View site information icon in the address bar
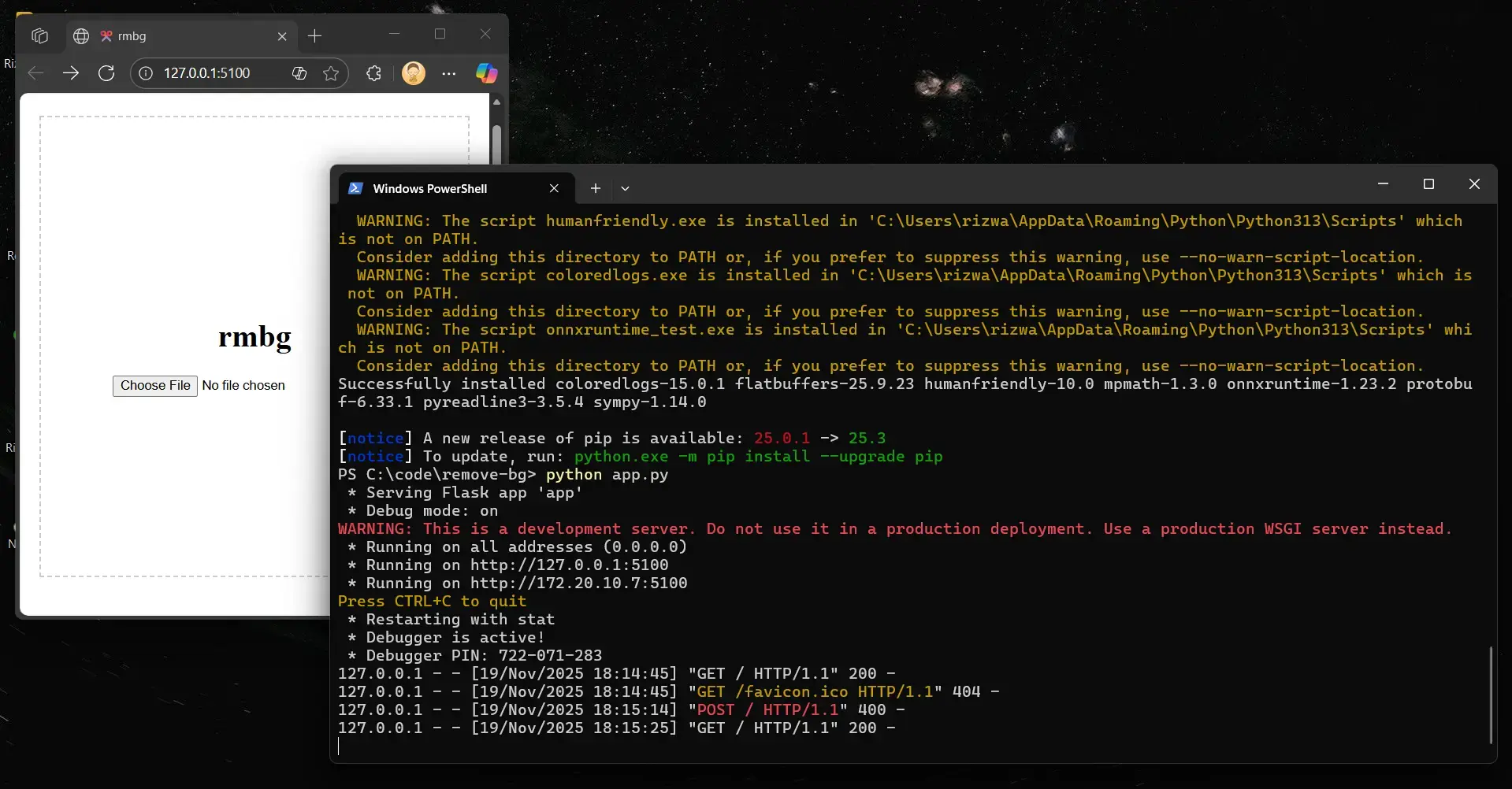The height and width of the screenshot is (789, 1512). [146, 72]
